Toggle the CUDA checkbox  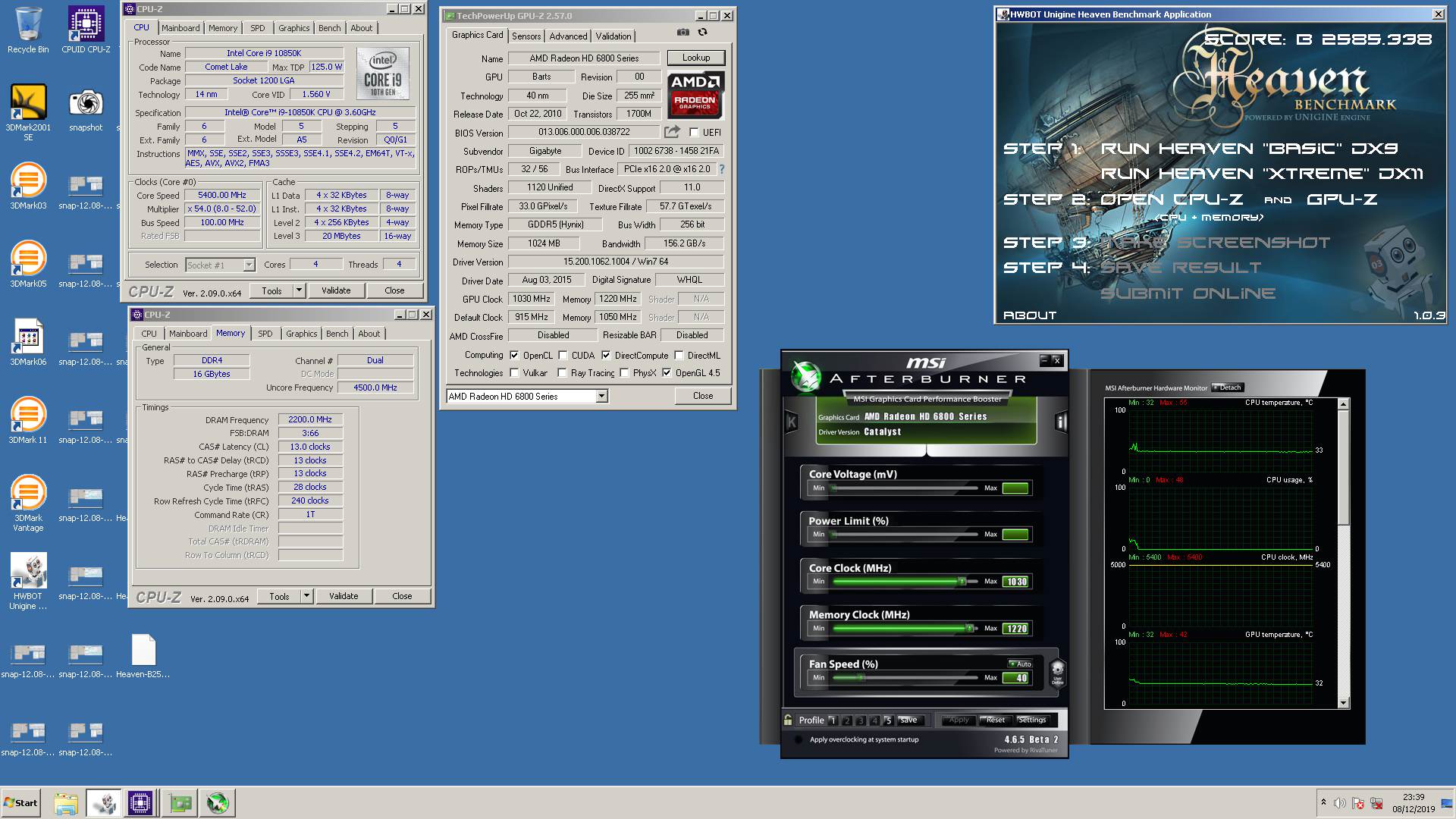(x=563, y=355)
